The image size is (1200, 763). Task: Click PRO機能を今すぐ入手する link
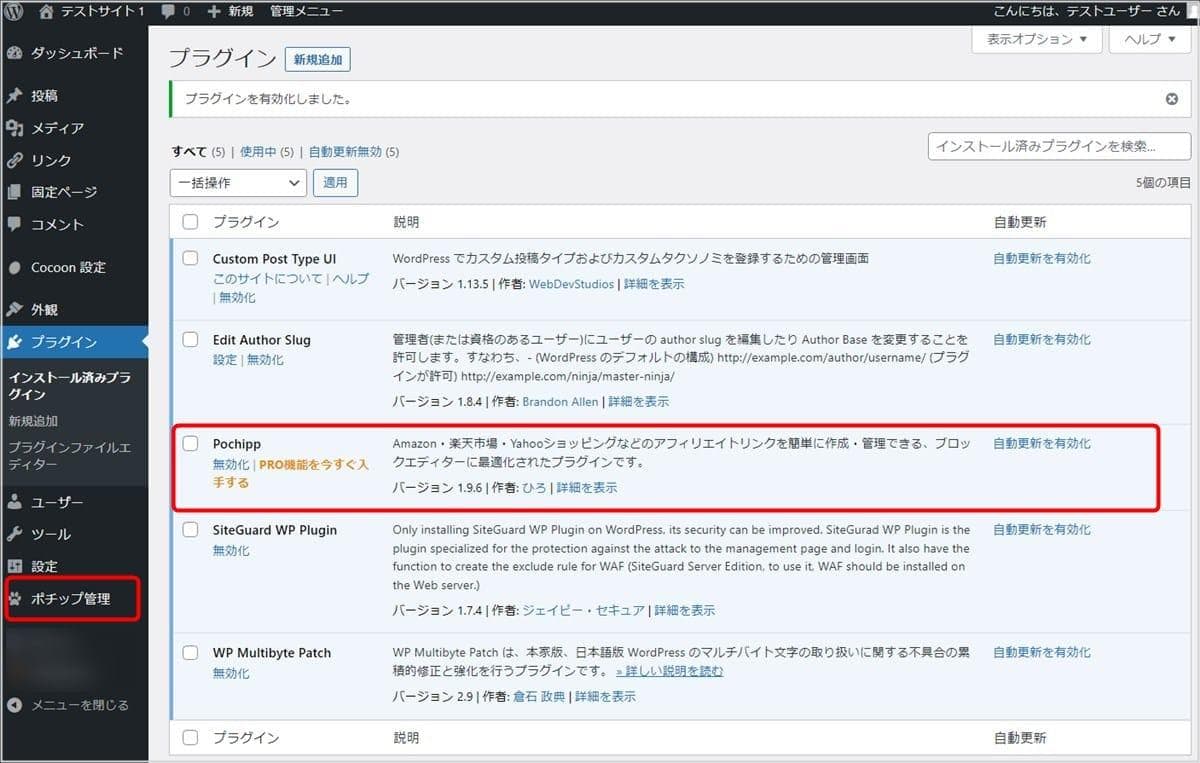(290, 474)
